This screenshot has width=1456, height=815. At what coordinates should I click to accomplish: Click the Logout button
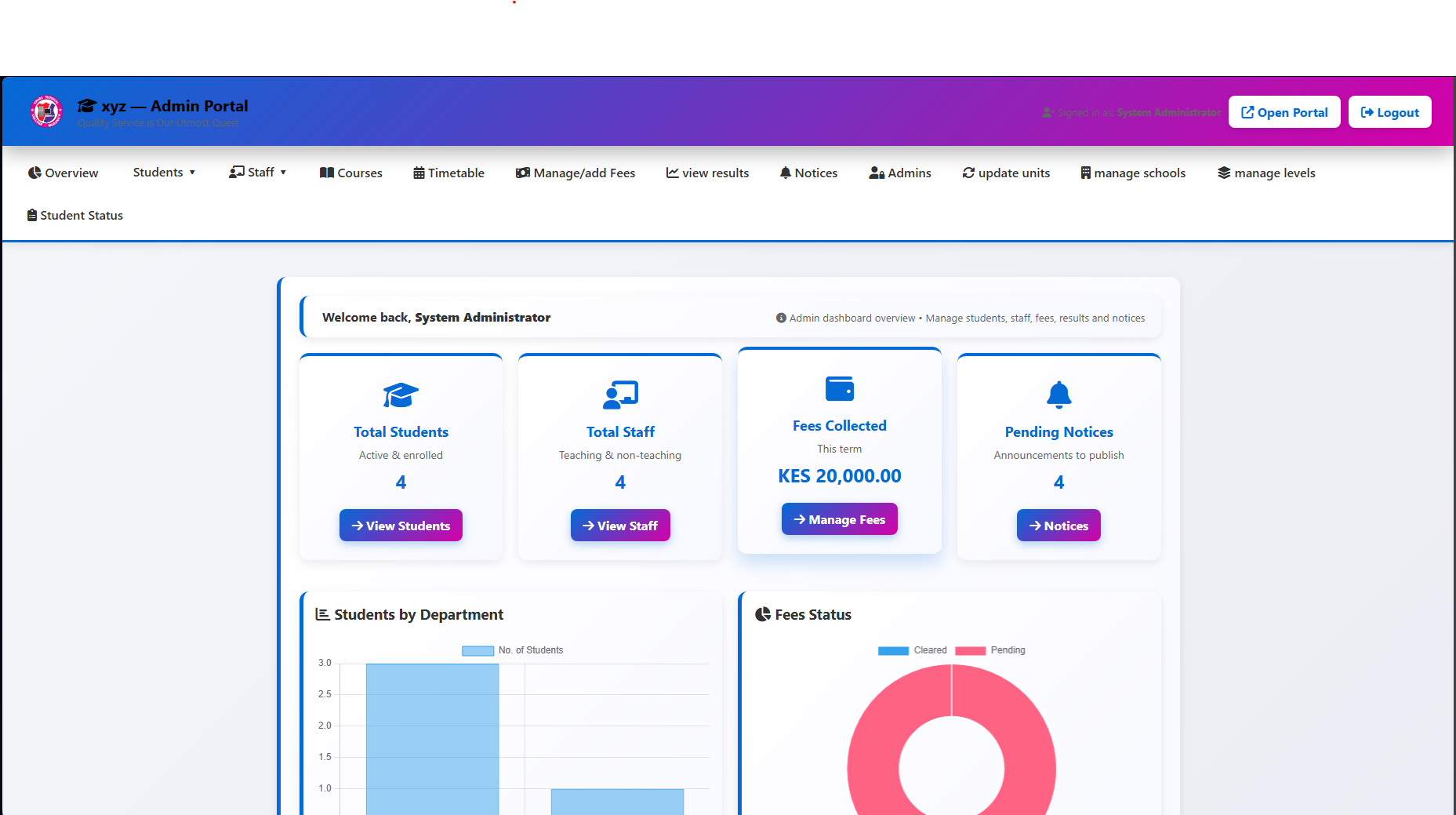click(x=1390, y=112)
